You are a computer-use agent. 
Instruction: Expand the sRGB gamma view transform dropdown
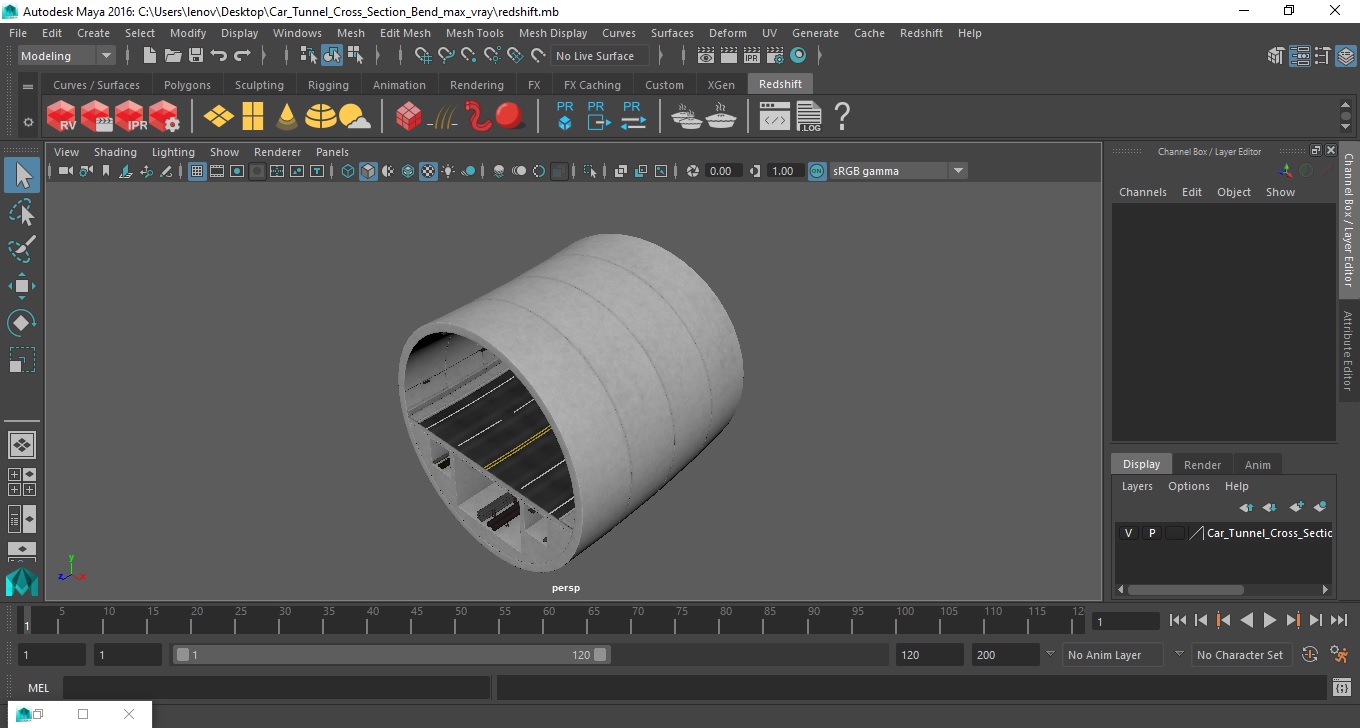pyautogui.click(x=957, y=171)
